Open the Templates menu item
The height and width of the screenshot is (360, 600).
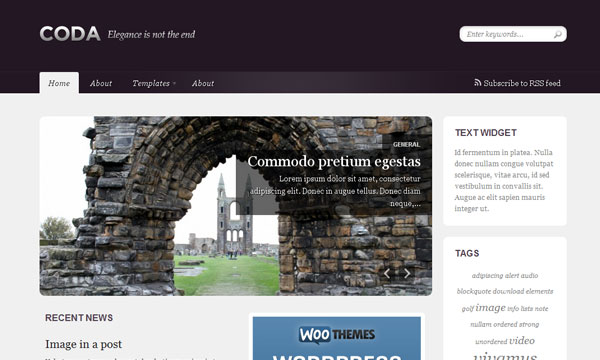coord(151,83)
